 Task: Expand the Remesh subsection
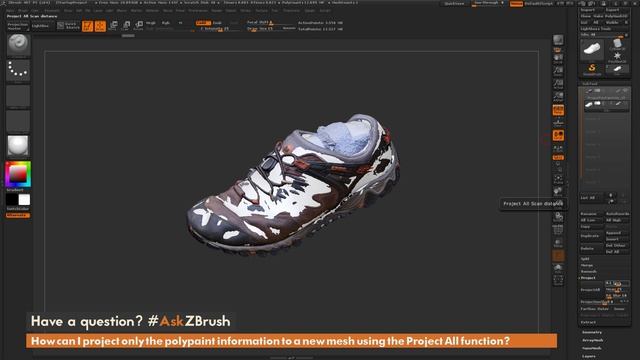588,271
